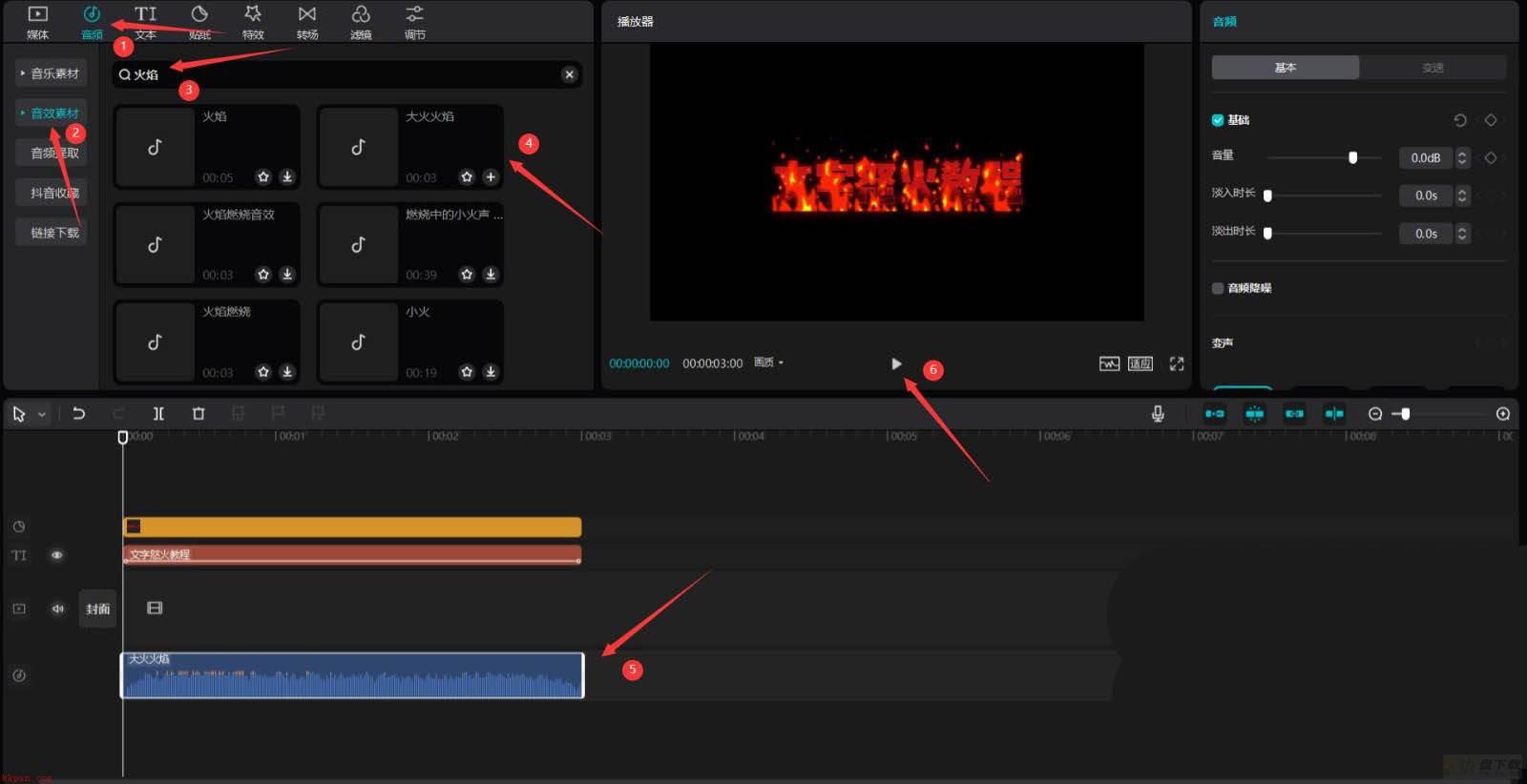This screenshot has width=1527, height=784.
Task: Open the 滤镜 filters tab
Action: click(361, 22)
